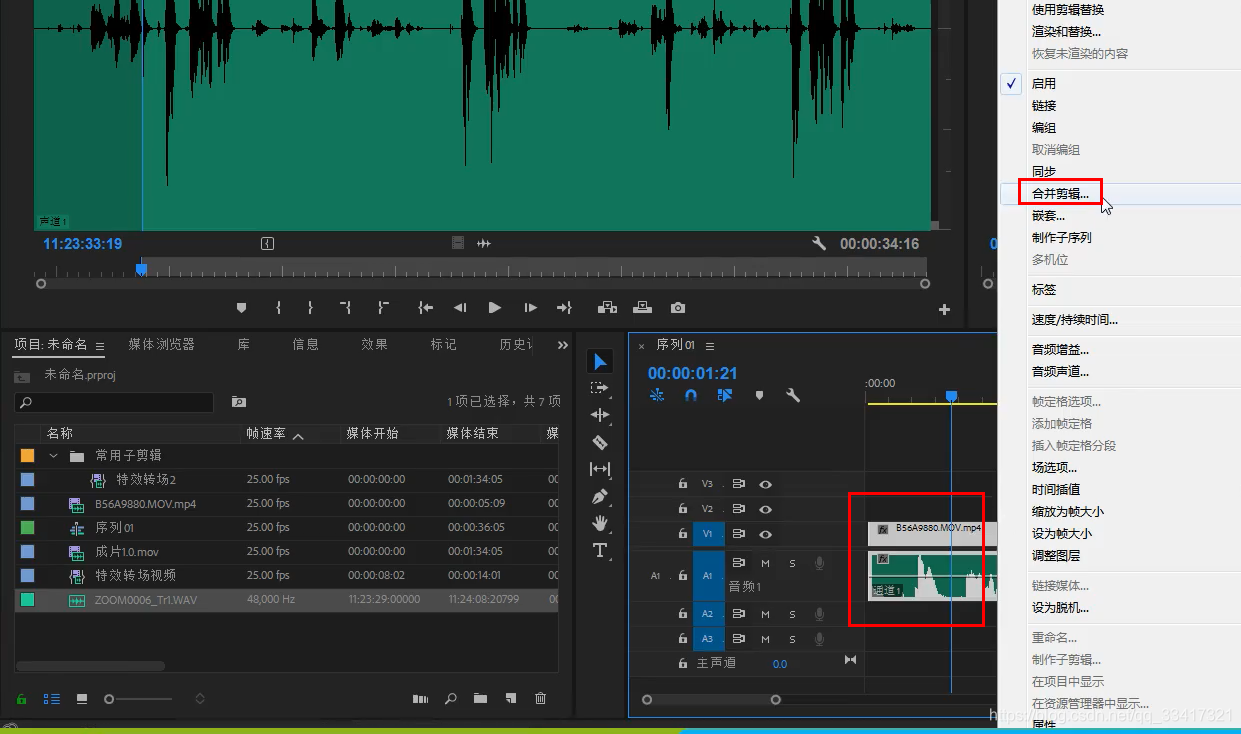
Task: Toggle sync lock on V2 track
Action: coord(739,509)
